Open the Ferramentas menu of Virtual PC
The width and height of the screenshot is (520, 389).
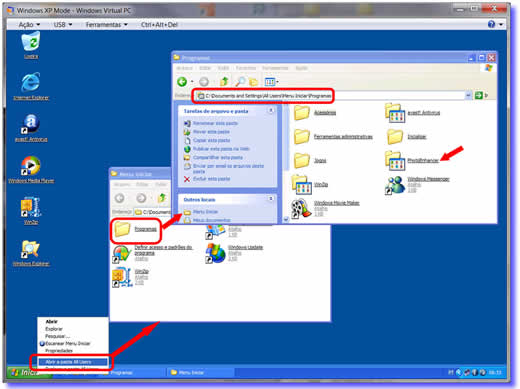pyautogui.click(x=106, y=24)
